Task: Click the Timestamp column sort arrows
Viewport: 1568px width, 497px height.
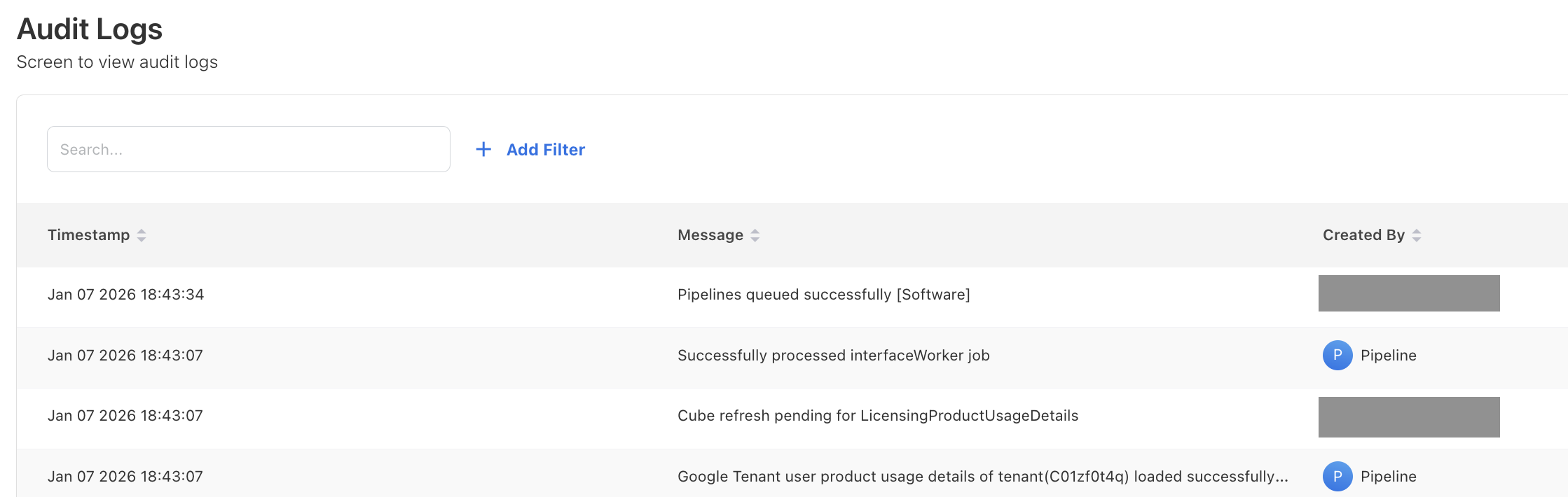Action: tap(142, 235)
